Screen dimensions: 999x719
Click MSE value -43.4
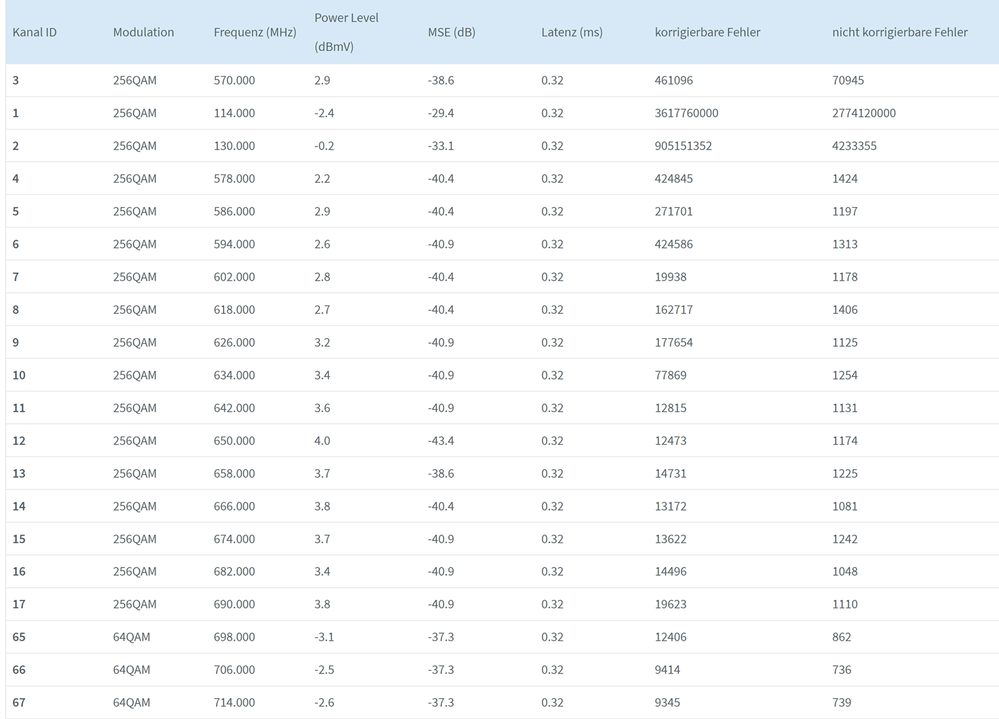[440, 441]
